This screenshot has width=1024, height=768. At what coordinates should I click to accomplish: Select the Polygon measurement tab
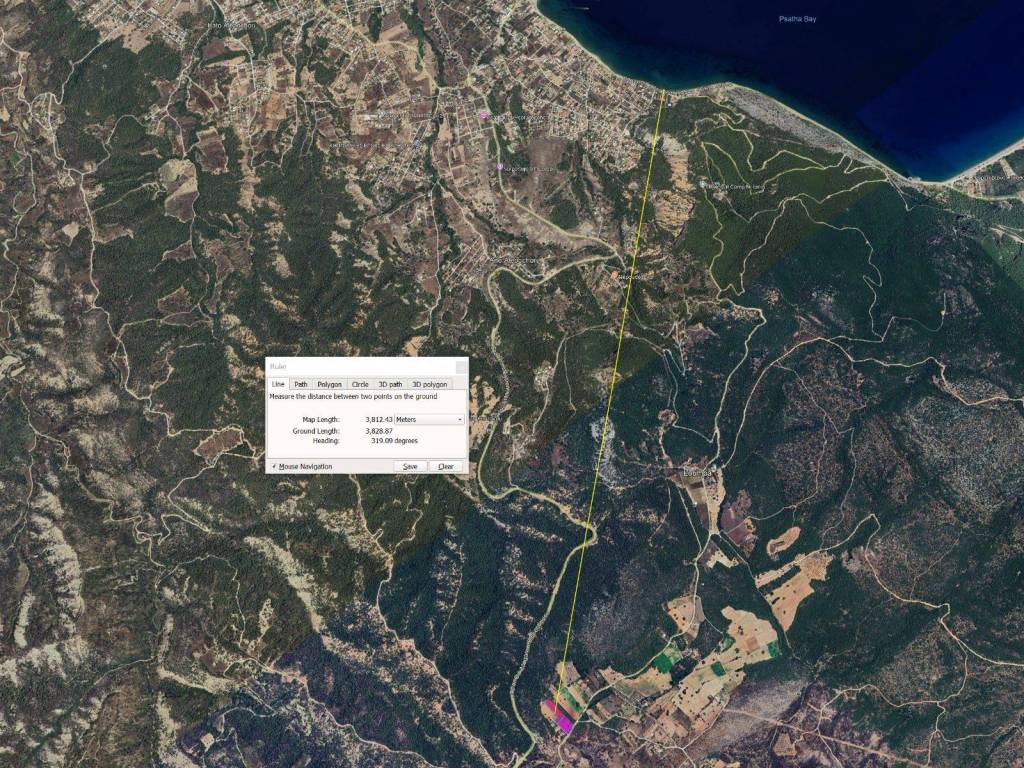[329, 384]
